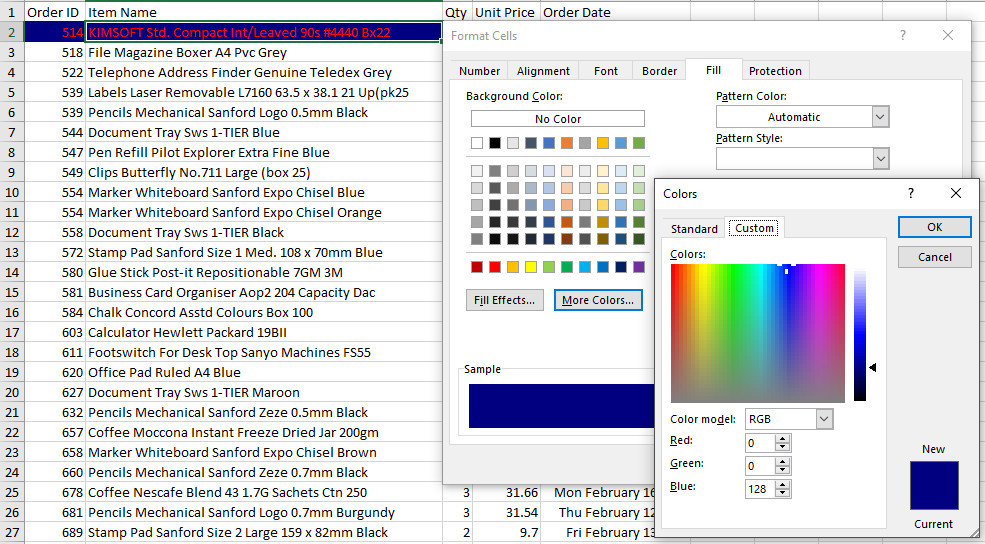Cancel the Colors dialog
Image resolution: width=985 pixels, height=544 pixels.
(935, 257)
